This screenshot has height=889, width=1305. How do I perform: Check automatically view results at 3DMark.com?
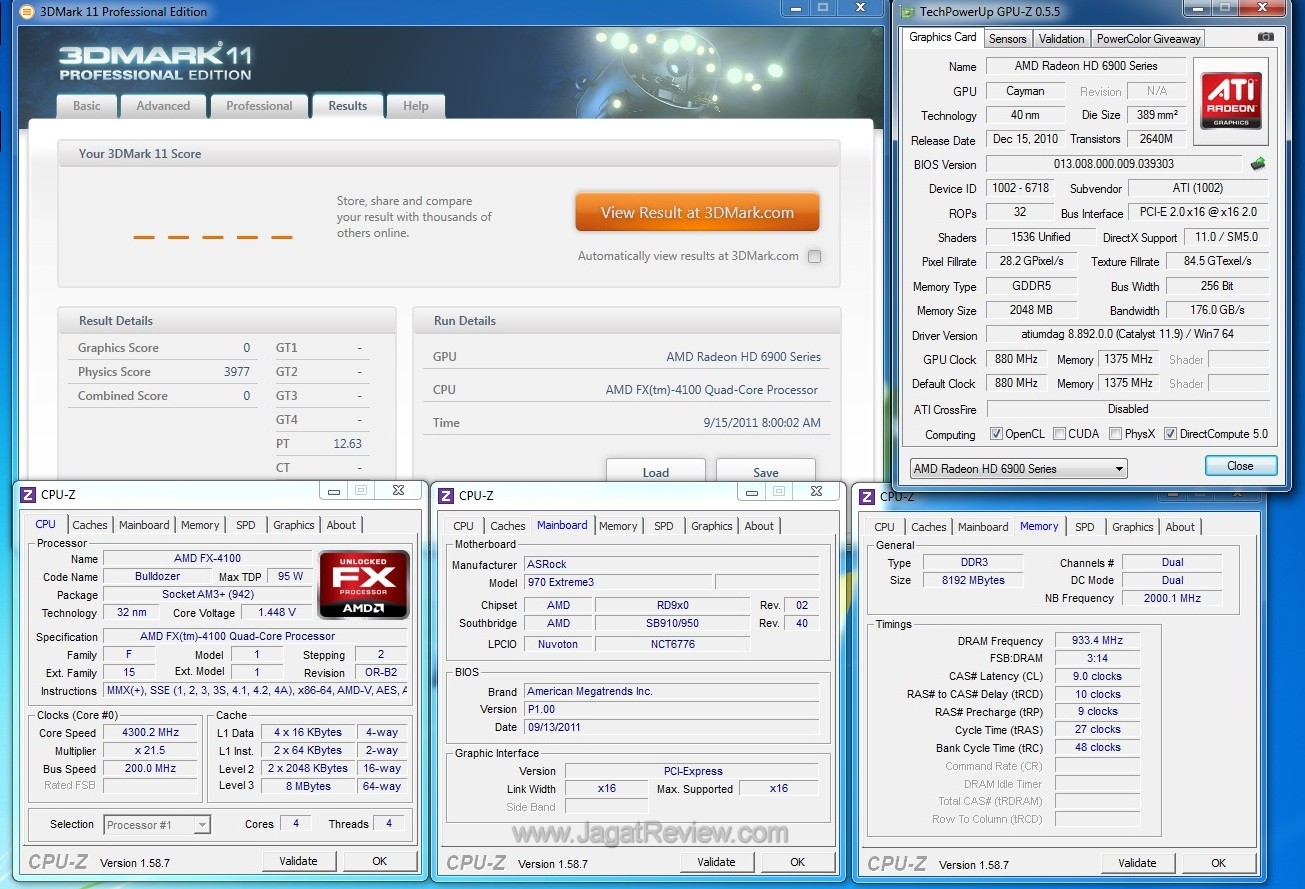coord(814,256)
